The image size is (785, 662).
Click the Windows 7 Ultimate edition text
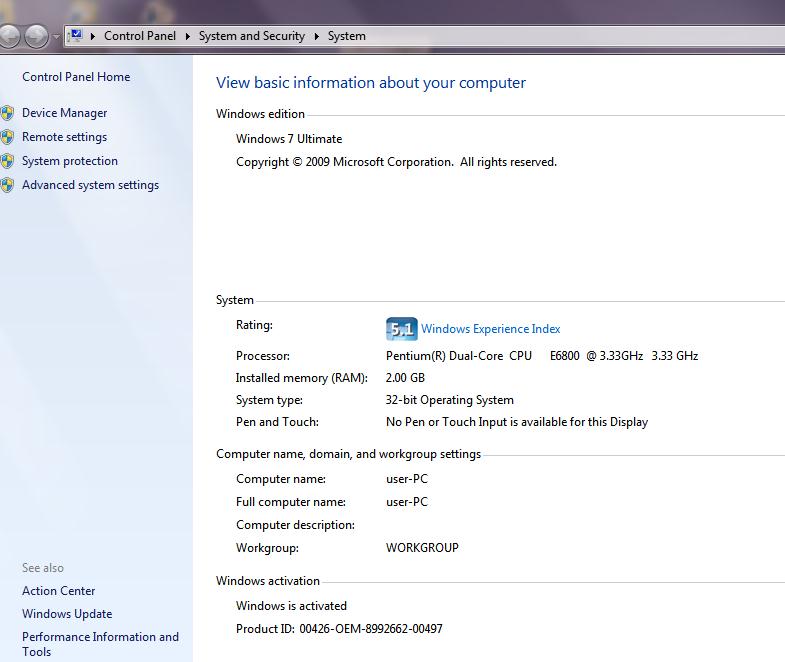pos(289,139)
